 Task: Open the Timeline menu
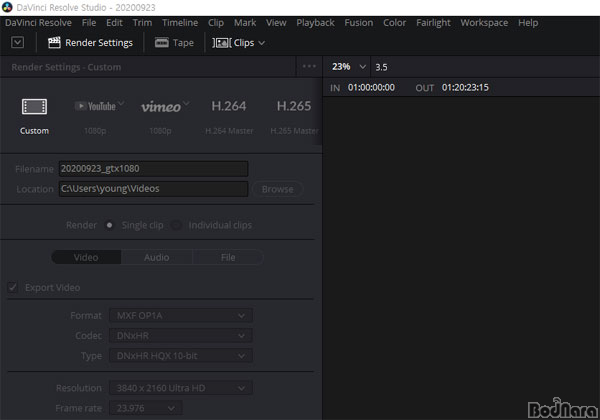[x=180, y=23]
